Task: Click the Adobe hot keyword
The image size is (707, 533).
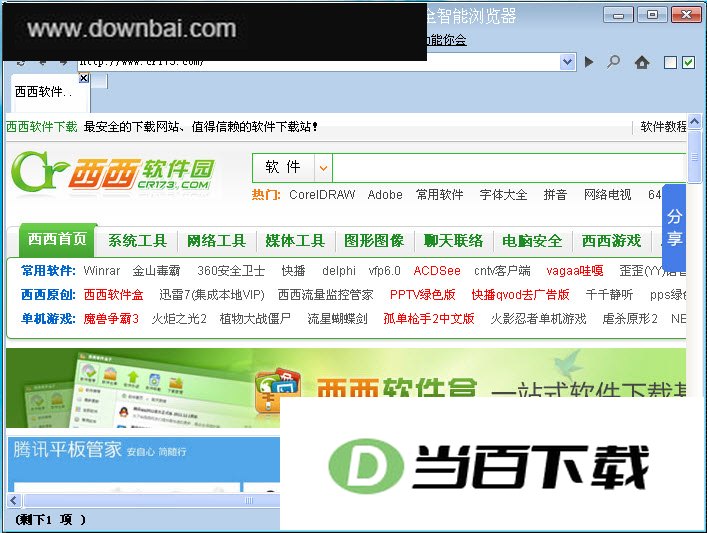Action: 385,195
